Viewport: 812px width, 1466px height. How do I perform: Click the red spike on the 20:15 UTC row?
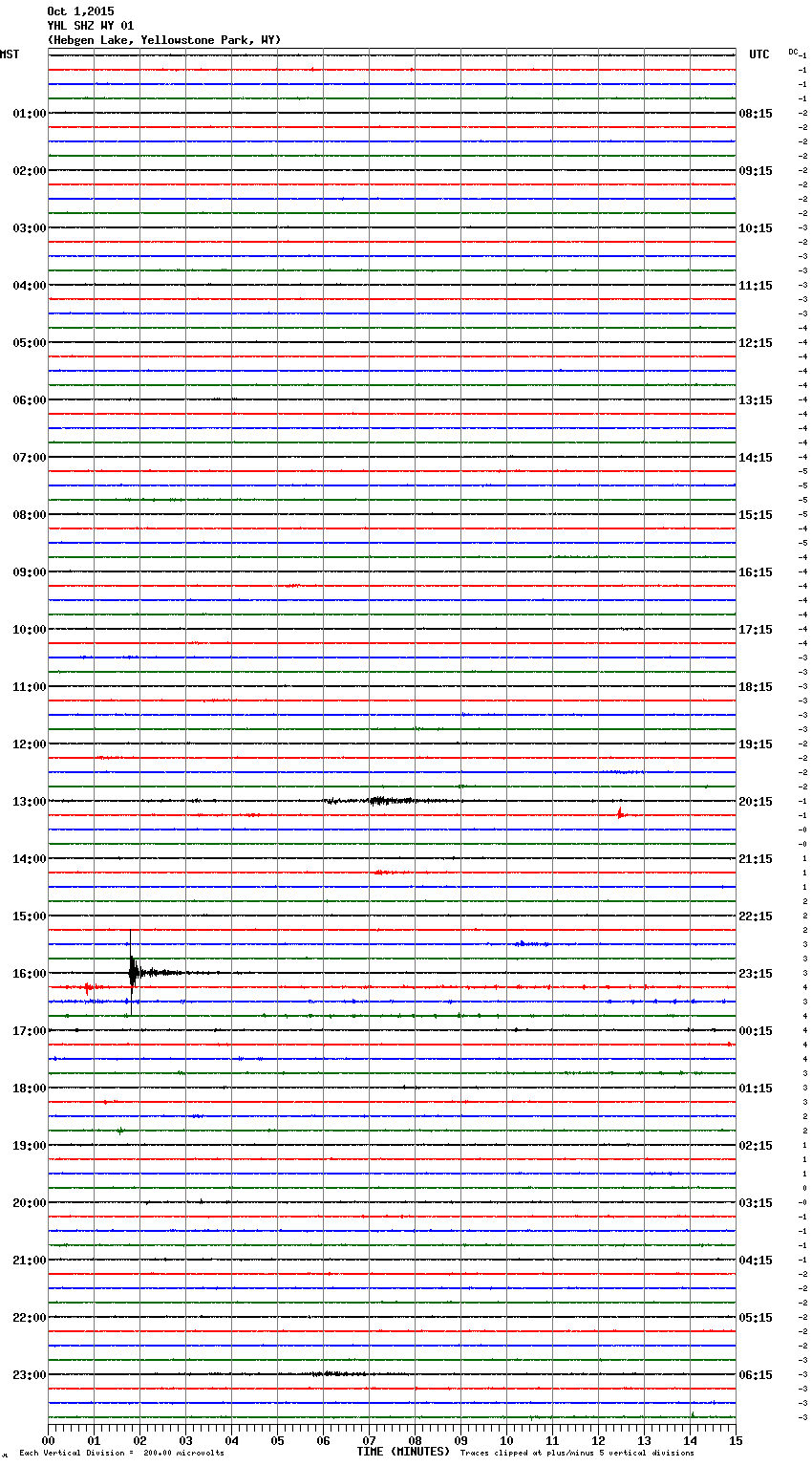(x=620, y=813)
